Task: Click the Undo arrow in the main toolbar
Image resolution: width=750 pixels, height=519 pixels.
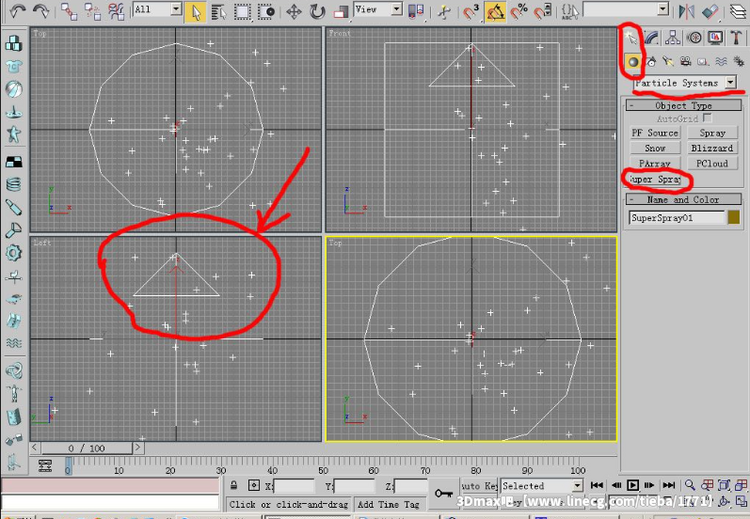Action: [x=18, y=11]
